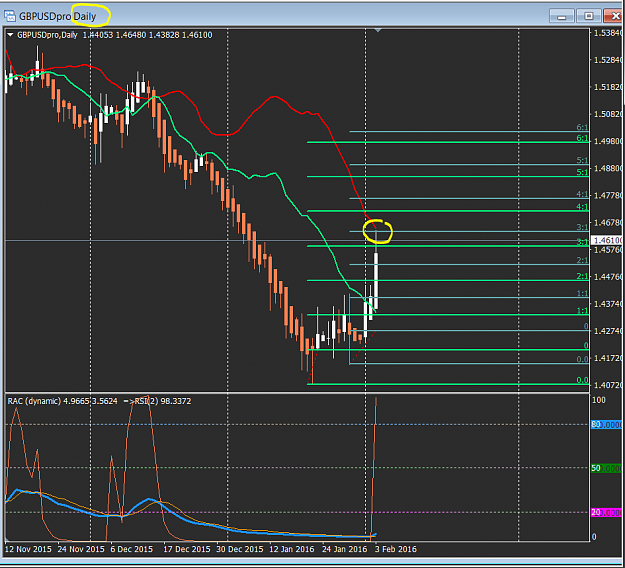The height and width of the screenshot is (568, 625).
Task: Click the 6 Dec 2015 date label
Action: [x=132, y=549]
